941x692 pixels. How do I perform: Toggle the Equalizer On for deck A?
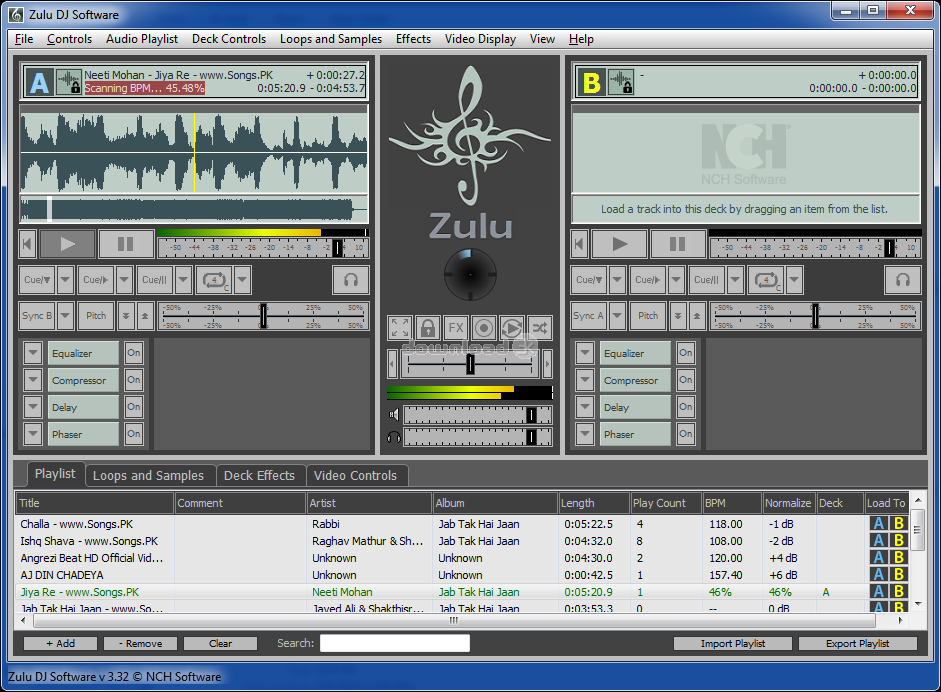(133, 353)
